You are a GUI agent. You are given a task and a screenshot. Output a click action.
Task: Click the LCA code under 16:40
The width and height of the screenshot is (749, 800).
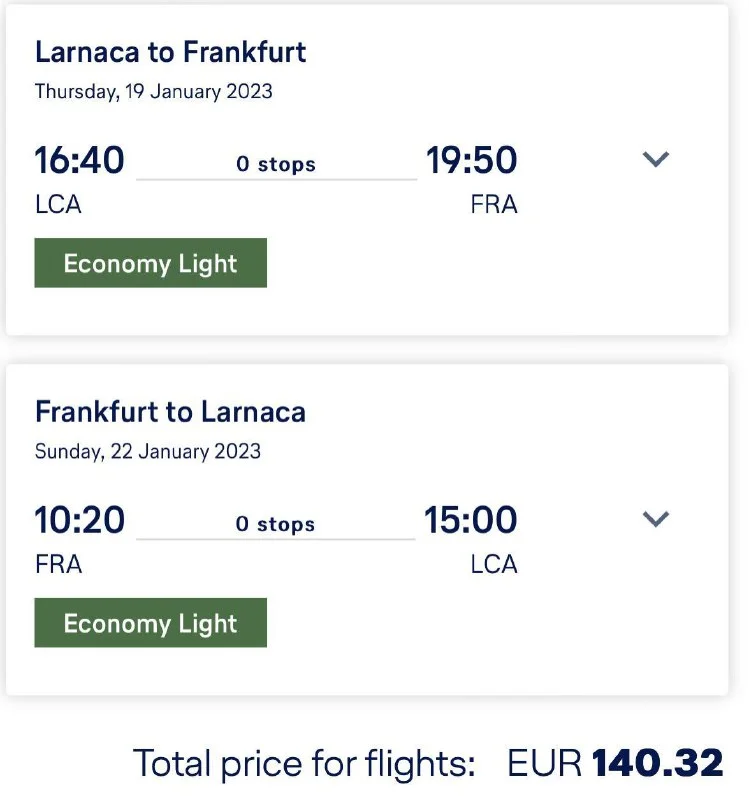[x=58, y=204]
